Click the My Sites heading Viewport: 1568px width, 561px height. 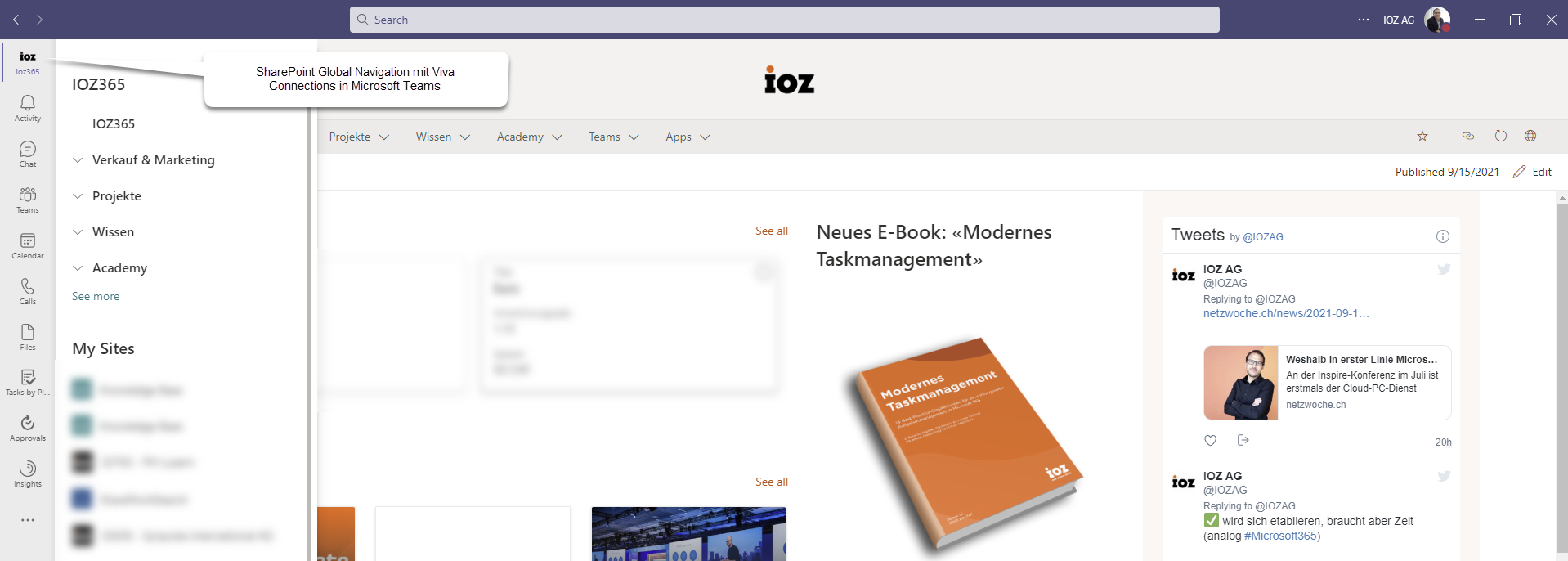point(103,348)
